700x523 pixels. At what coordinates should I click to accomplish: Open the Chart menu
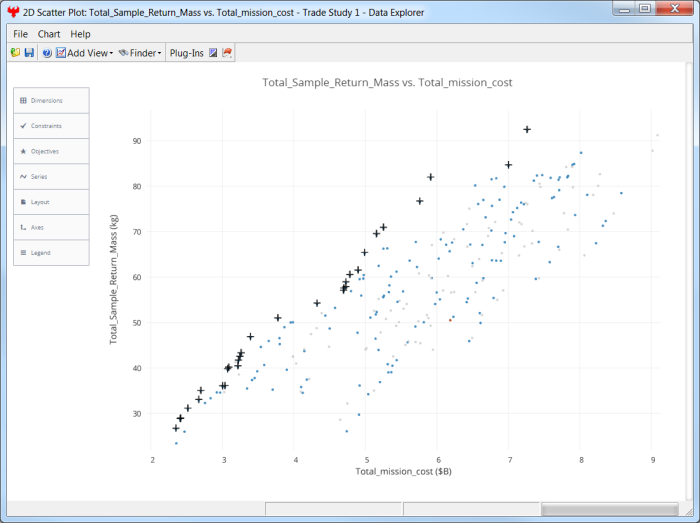[x=49, y=34]
